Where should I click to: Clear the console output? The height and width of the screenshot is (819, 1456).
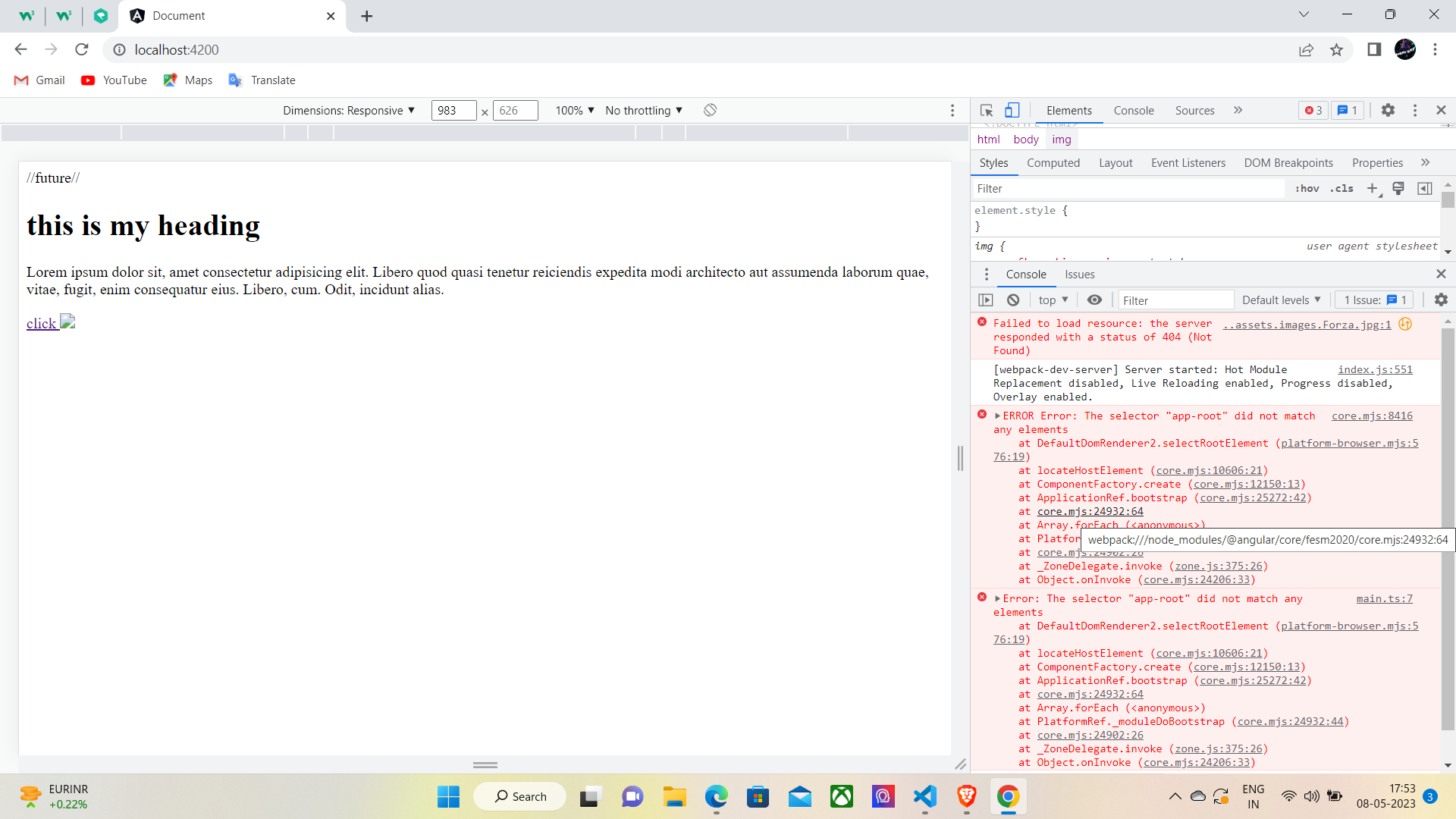point(1014,300)
